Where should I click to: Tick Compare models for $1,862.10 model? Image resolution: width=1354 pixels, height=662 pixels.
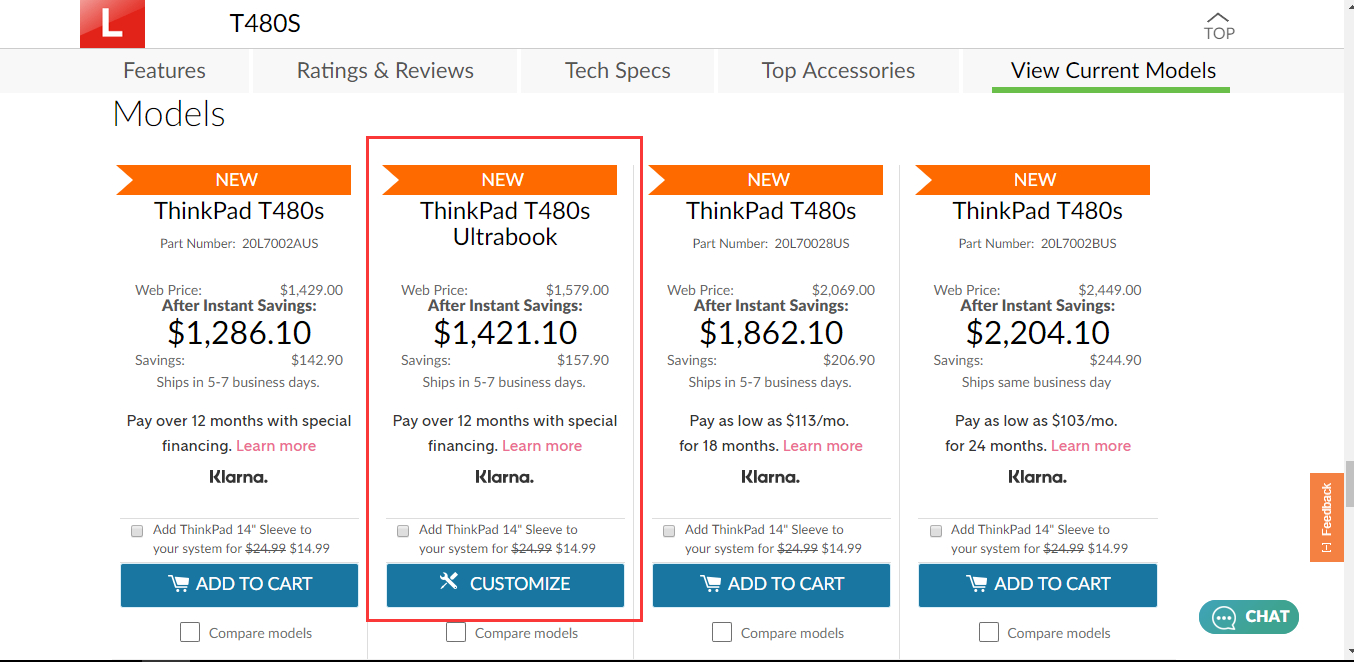[723, 632]
